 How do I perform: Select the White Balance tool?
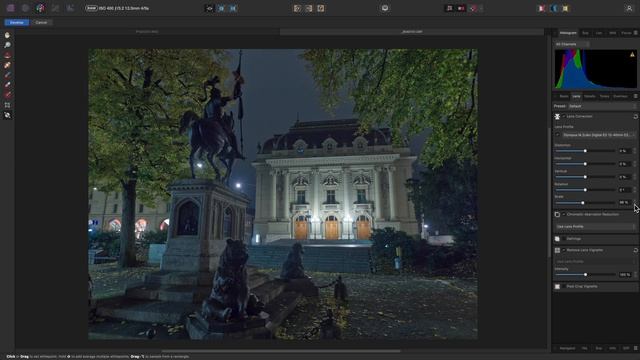(x=7, y=115)
